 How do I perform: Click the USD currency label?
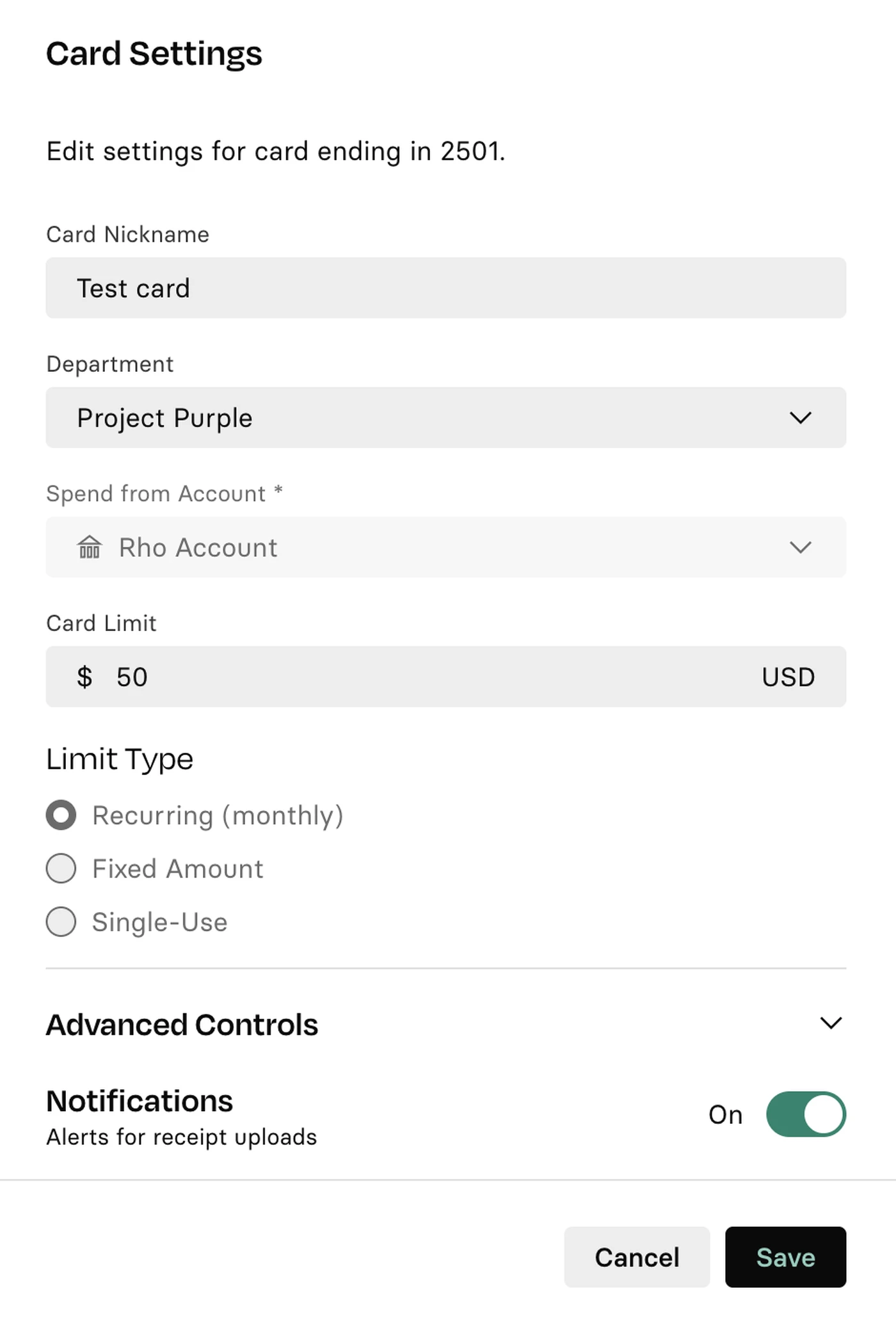pyautogui.click(x=788, y=677)
